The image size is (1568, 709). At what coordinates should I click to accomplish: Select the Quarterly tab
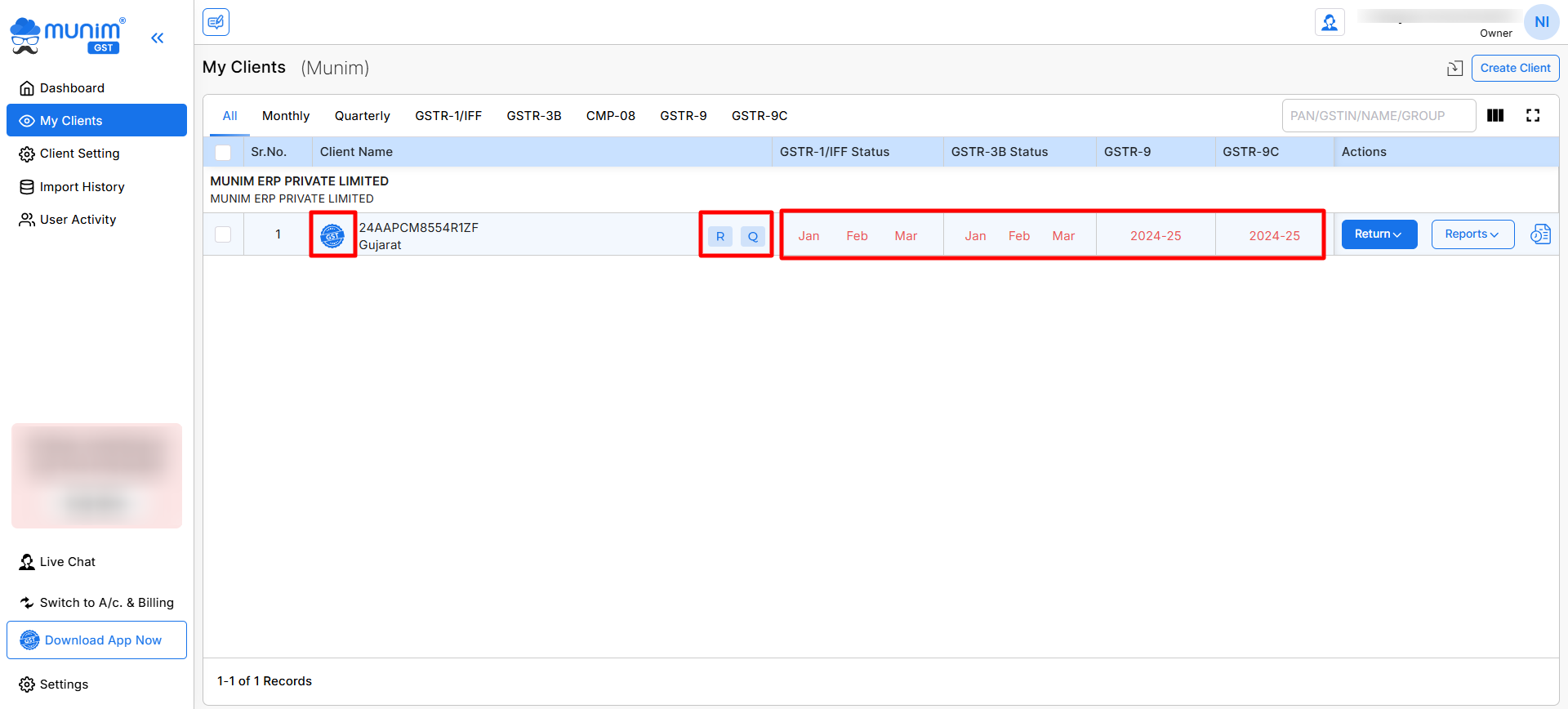pos(362,116)
